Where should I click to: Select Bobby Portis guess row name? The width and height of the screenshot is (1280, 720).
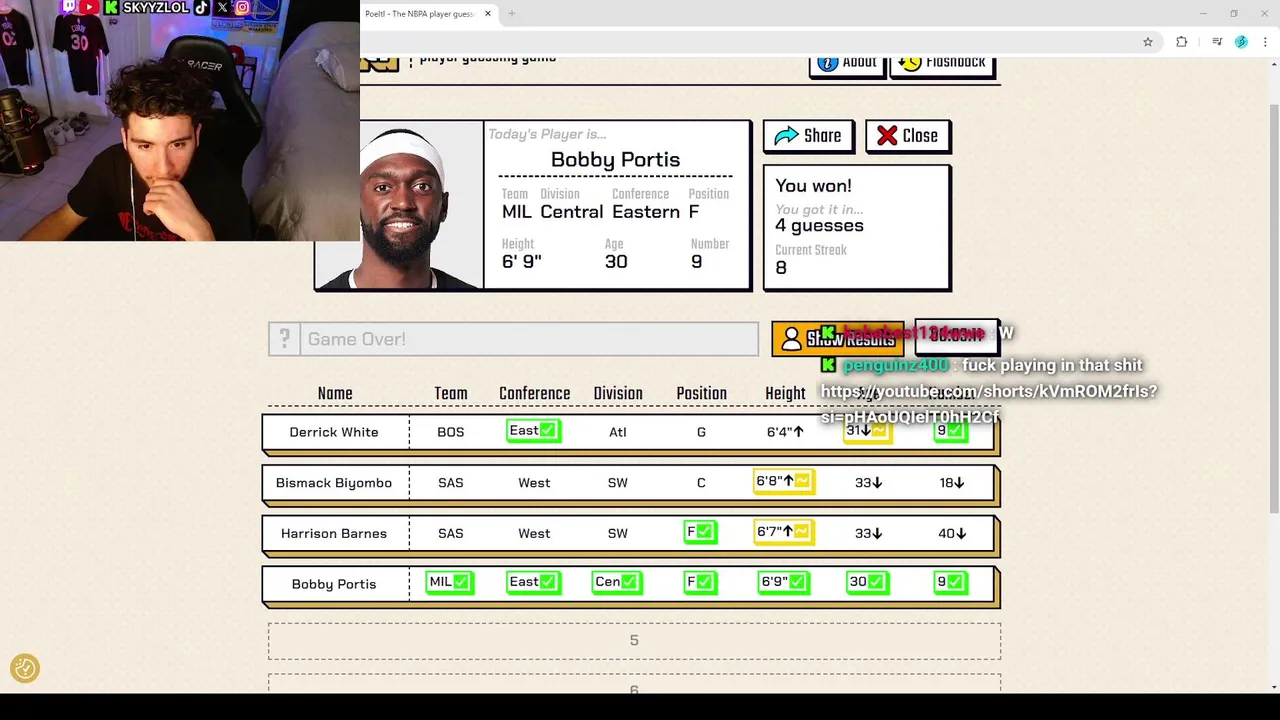pos(334,584)
